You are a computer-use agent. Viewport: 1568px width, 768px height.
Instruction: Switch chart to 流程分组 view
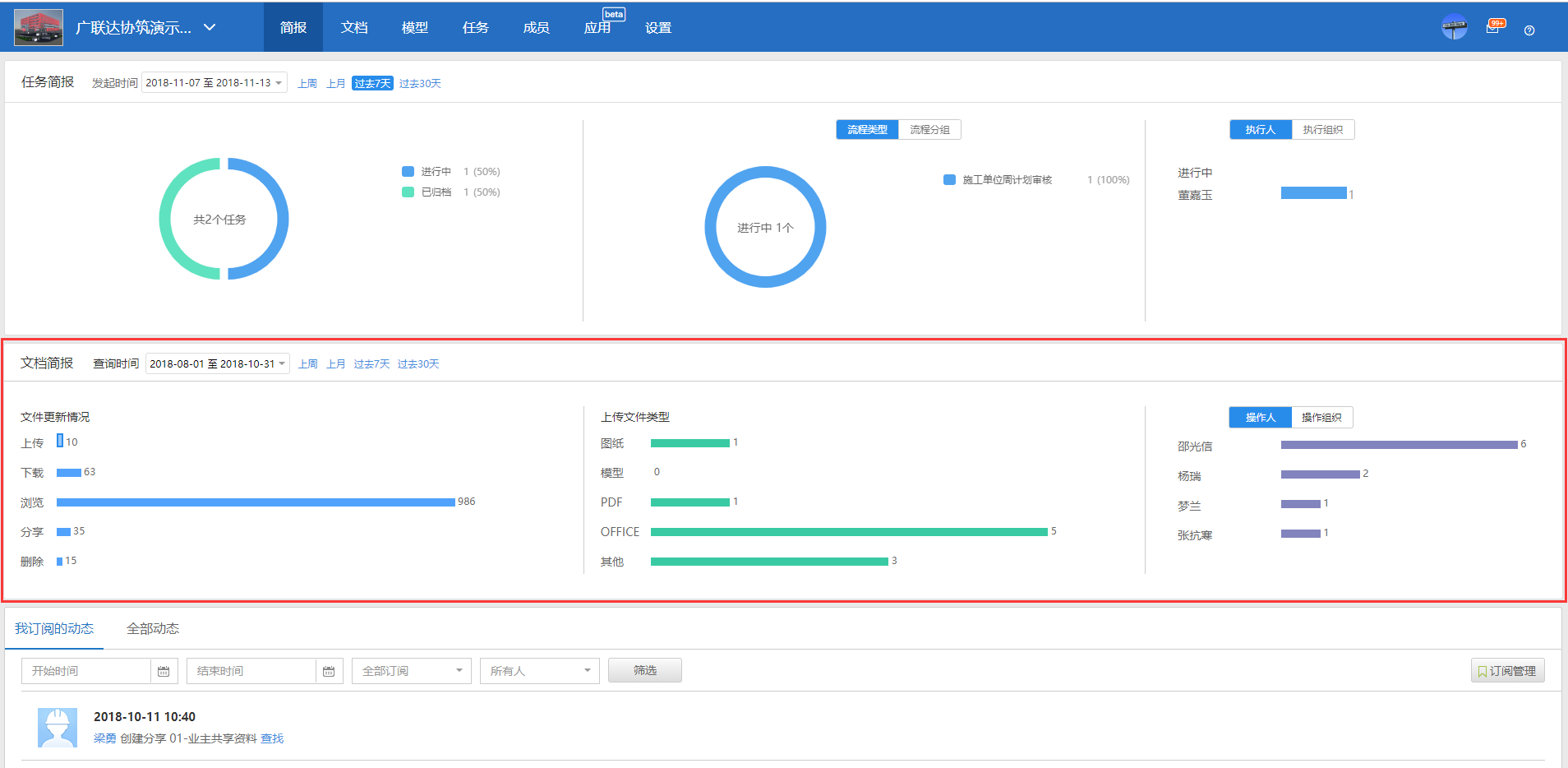tap(929, 130)
